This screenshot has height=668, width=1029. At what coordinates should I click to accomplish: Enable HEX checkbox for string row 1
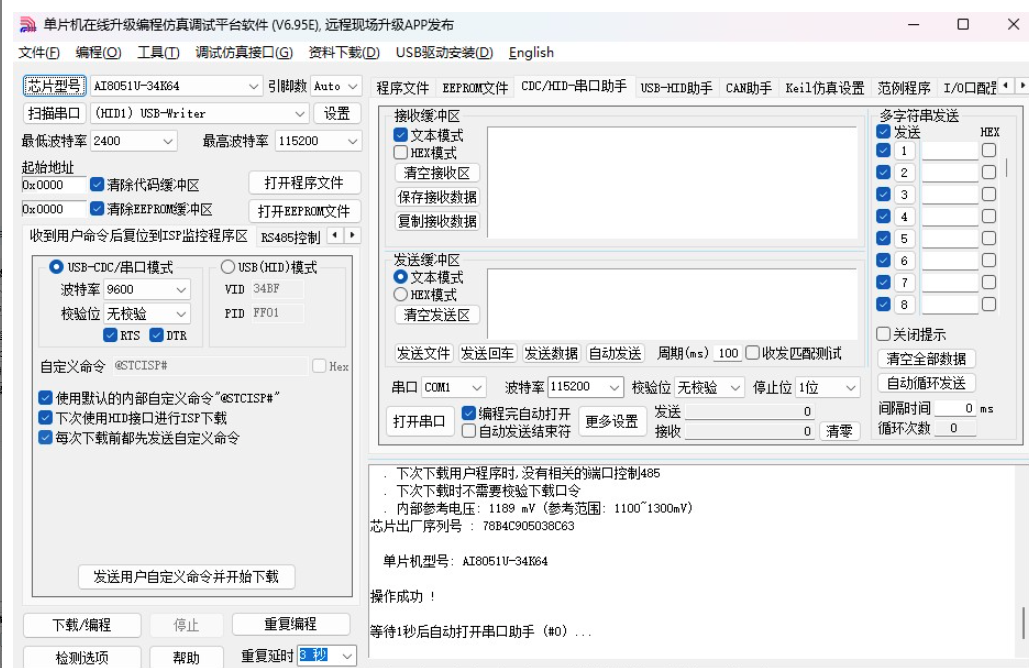click(989, 150)
